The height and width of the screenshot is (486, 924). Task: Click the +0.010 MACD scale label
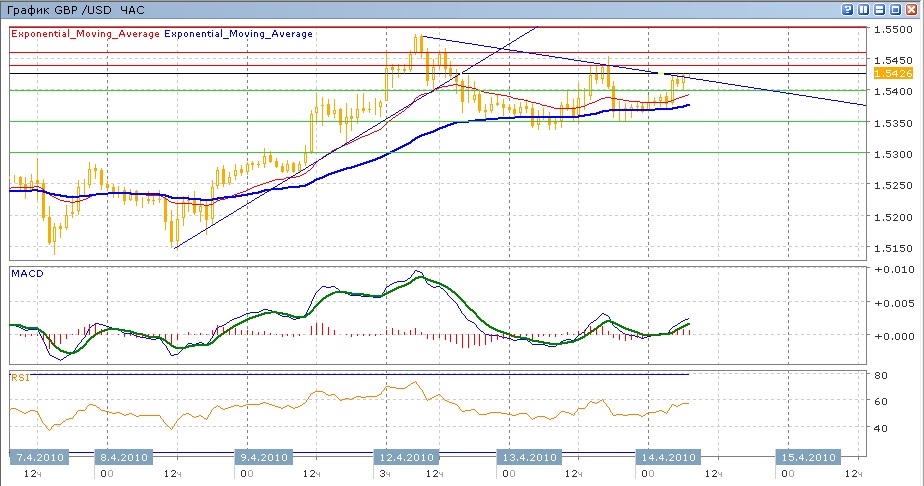point(893,270)
